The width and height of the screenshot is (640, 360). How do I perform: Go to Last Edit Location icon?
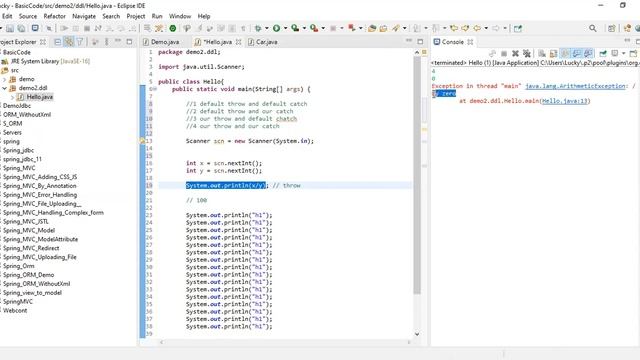(454, 28)
